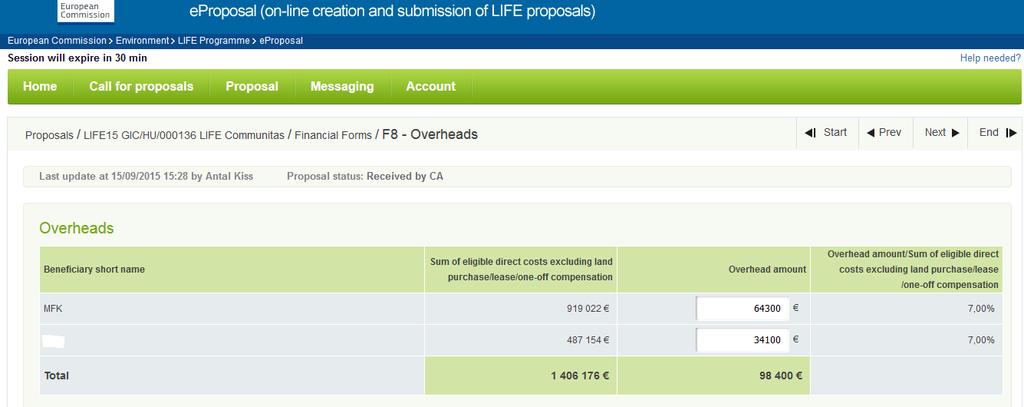Click the Help needed? link
1024x407 pixels.
click(x=990, y=58)
